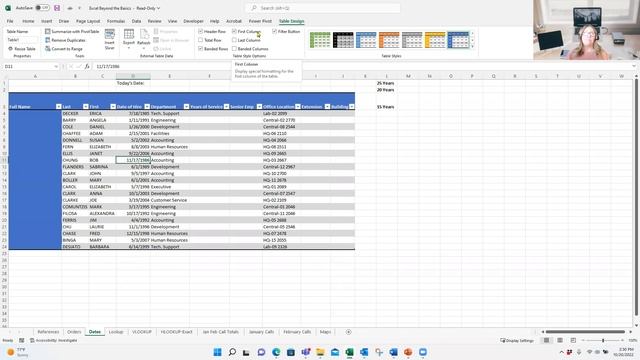
Task: Check the Last Column checkbox
Action: [234, 40]
